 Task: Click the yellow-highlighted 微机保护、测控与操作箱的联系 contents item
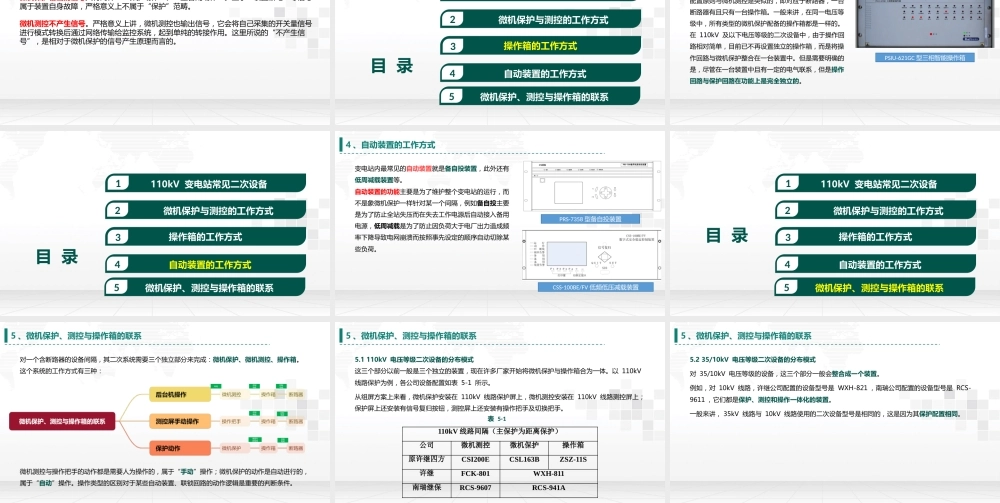click(875, 288)
